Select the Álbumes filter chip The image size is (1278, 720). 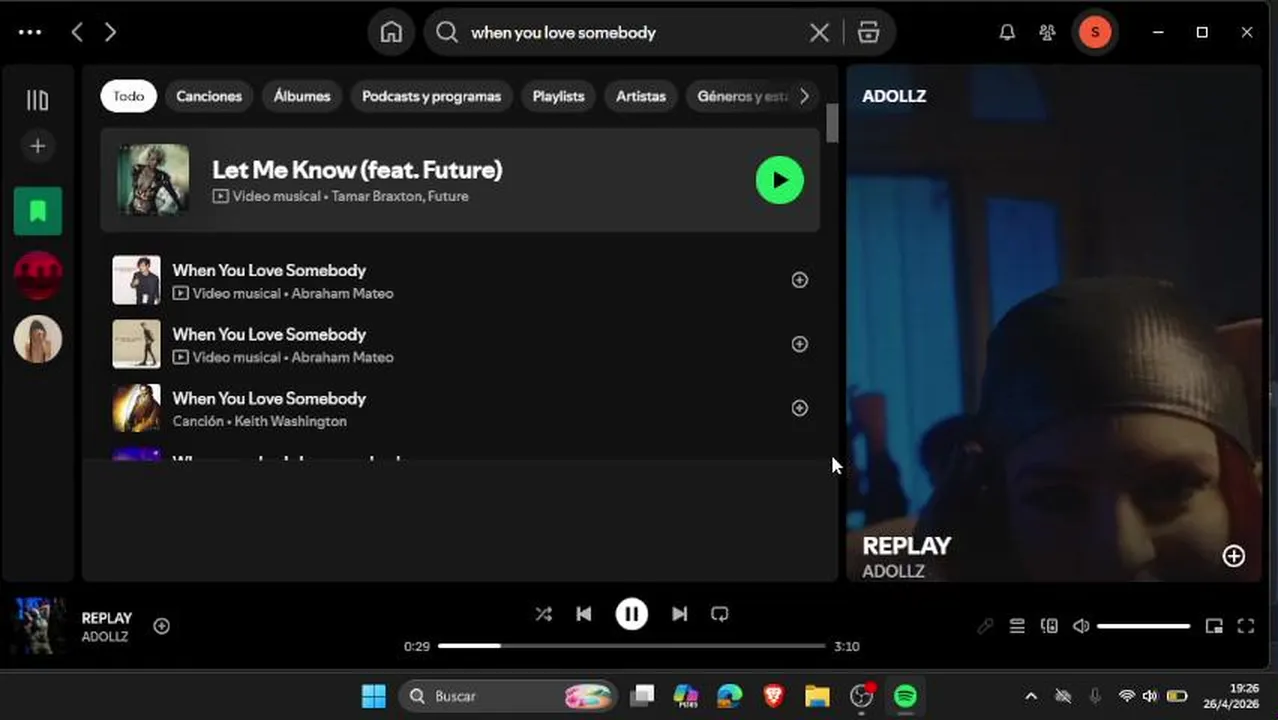(302, 96)
